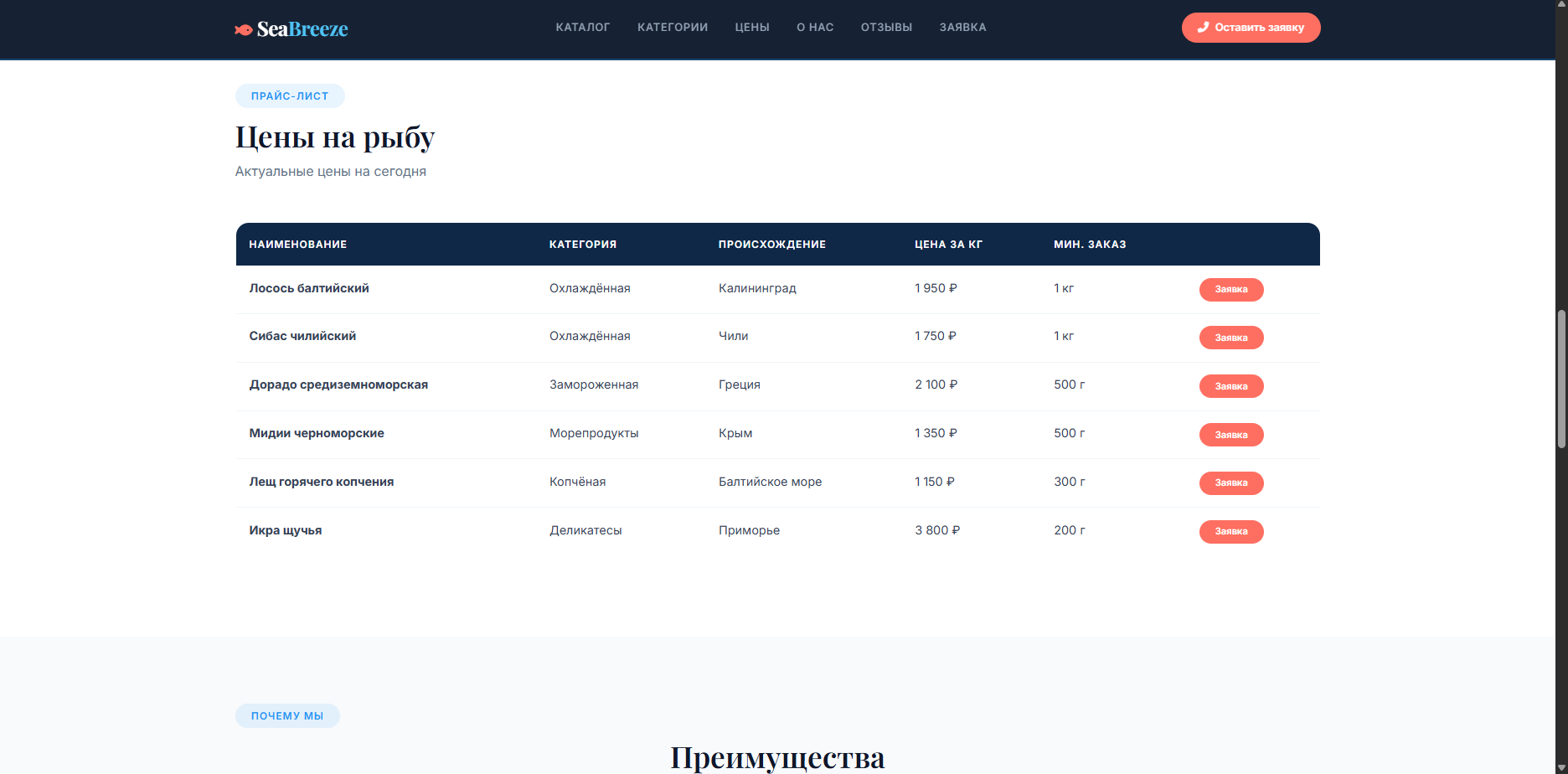Viewport: 1568px width, 774px height.
Task: Click the Приморье origin cell
Action: (x=750, y=530)
